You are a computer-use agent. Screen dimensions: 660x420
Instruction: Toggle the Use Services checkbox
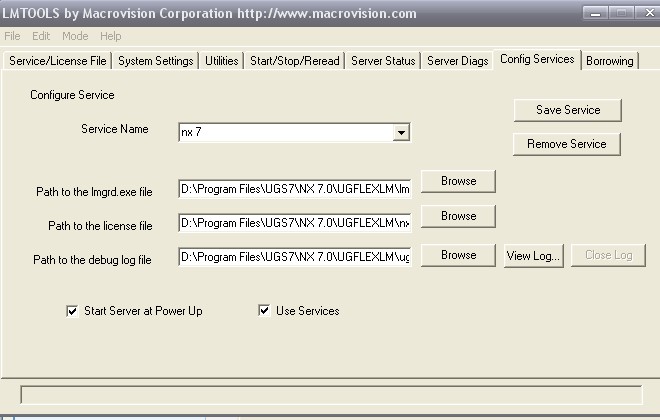pyautogui.click(x=264, y=311)
